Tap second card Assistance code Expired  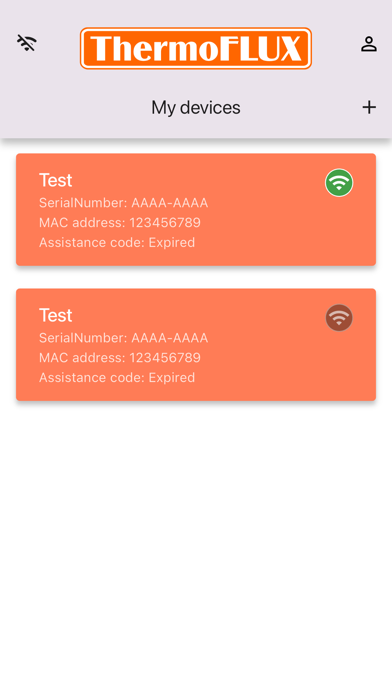[x=117, y=377]
